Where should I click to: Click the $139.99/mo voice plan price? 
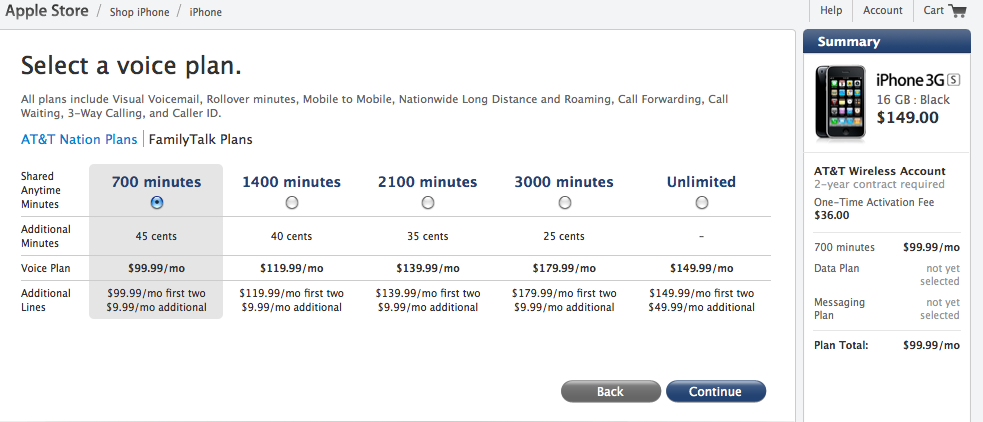428,268
